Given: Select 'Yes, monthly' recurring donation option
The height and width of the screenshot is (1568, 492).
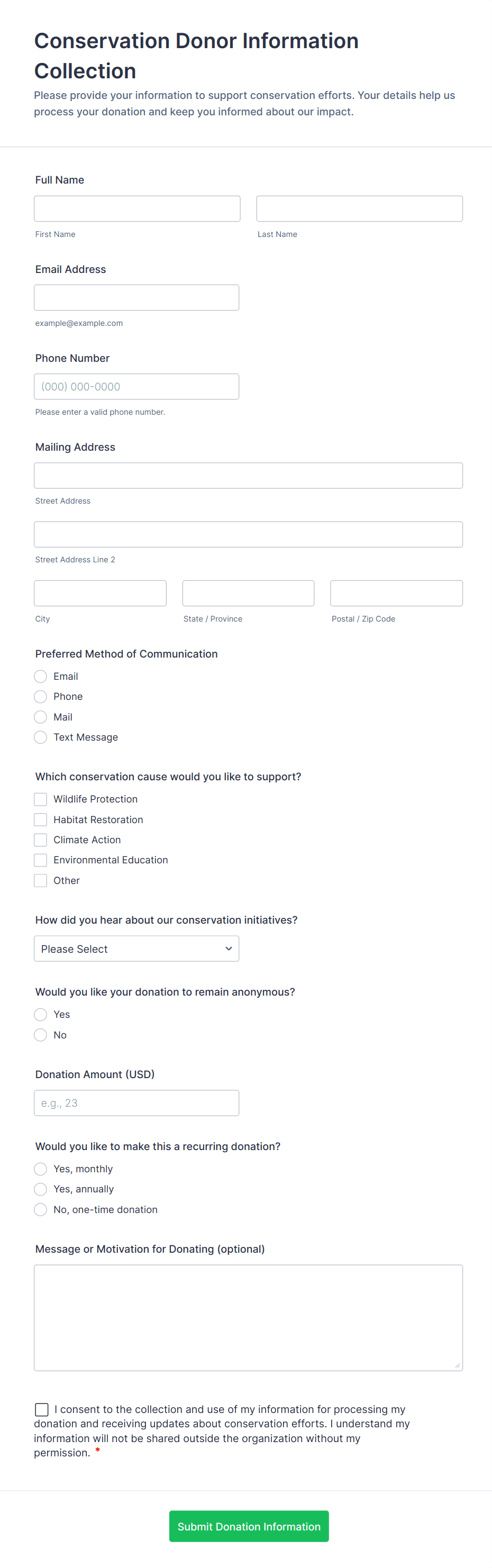Looking at the screenshot, I should click(41, 1169).
